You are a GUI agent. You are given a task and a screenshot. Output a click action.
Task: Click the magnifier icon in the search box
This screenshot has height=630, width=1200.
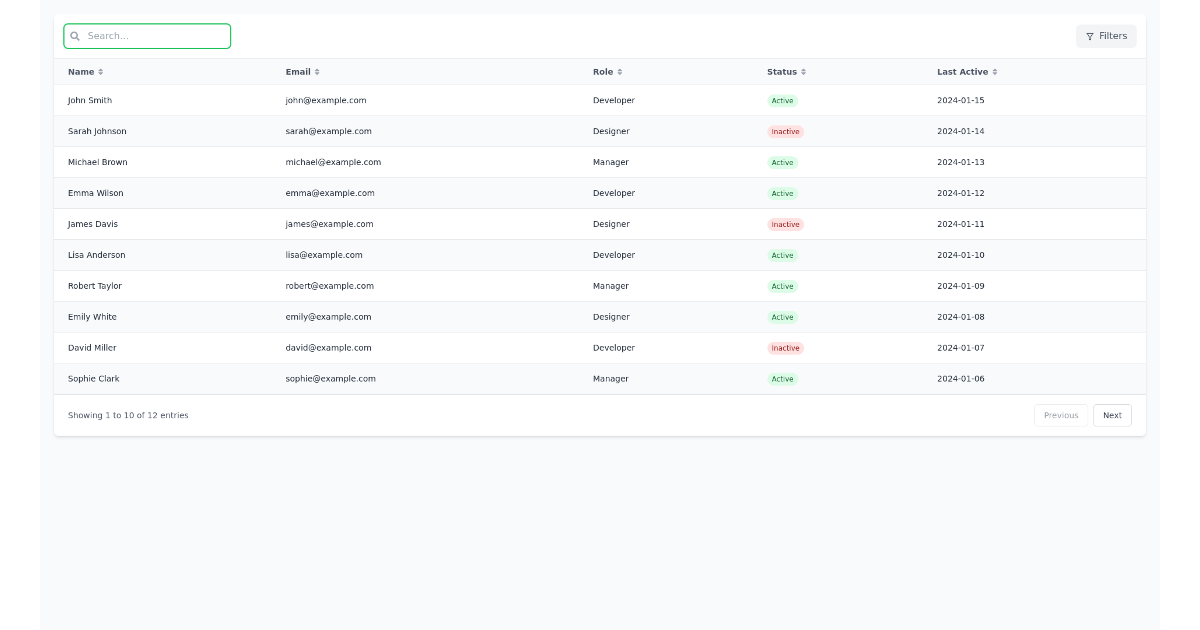coord(75,36)
